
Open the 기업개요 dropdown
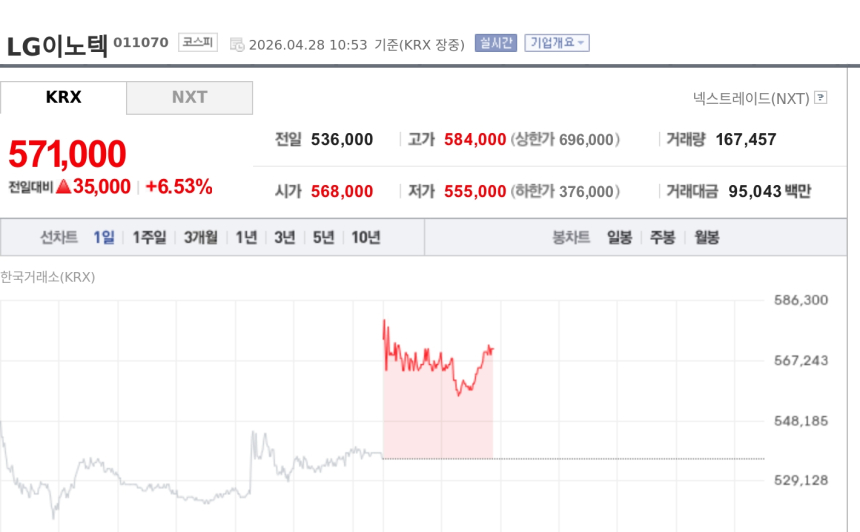tap(557, 43)
